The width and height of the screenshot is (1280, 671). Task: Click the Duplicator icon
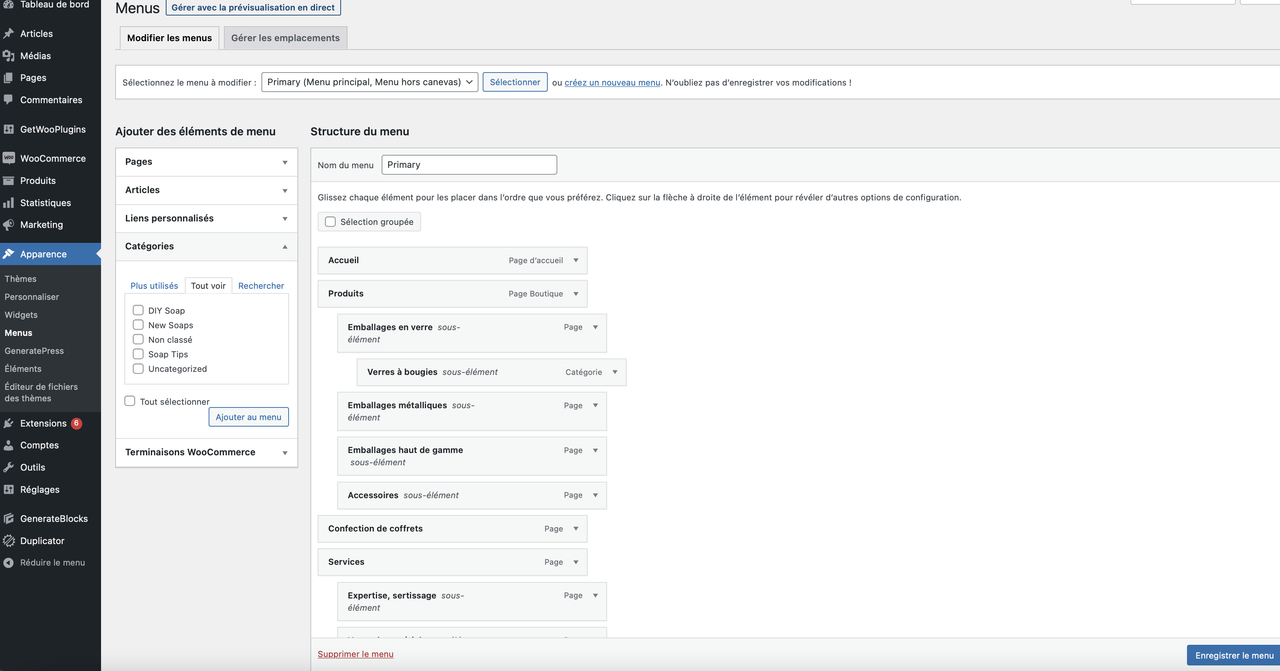click(9, 541)
